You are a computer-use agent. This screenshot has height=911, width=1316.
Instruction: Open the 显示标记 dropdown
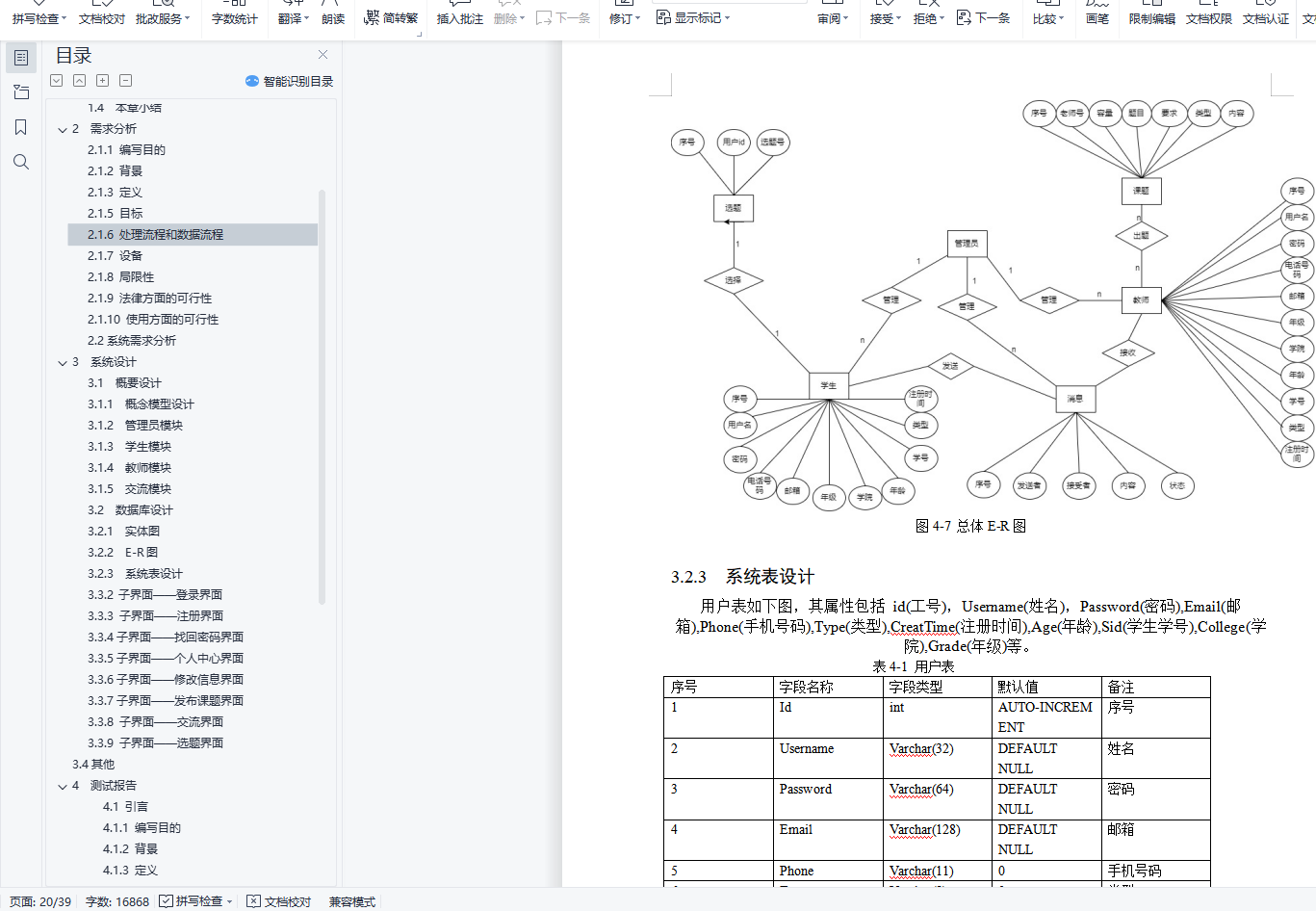(x=727, y=18)
